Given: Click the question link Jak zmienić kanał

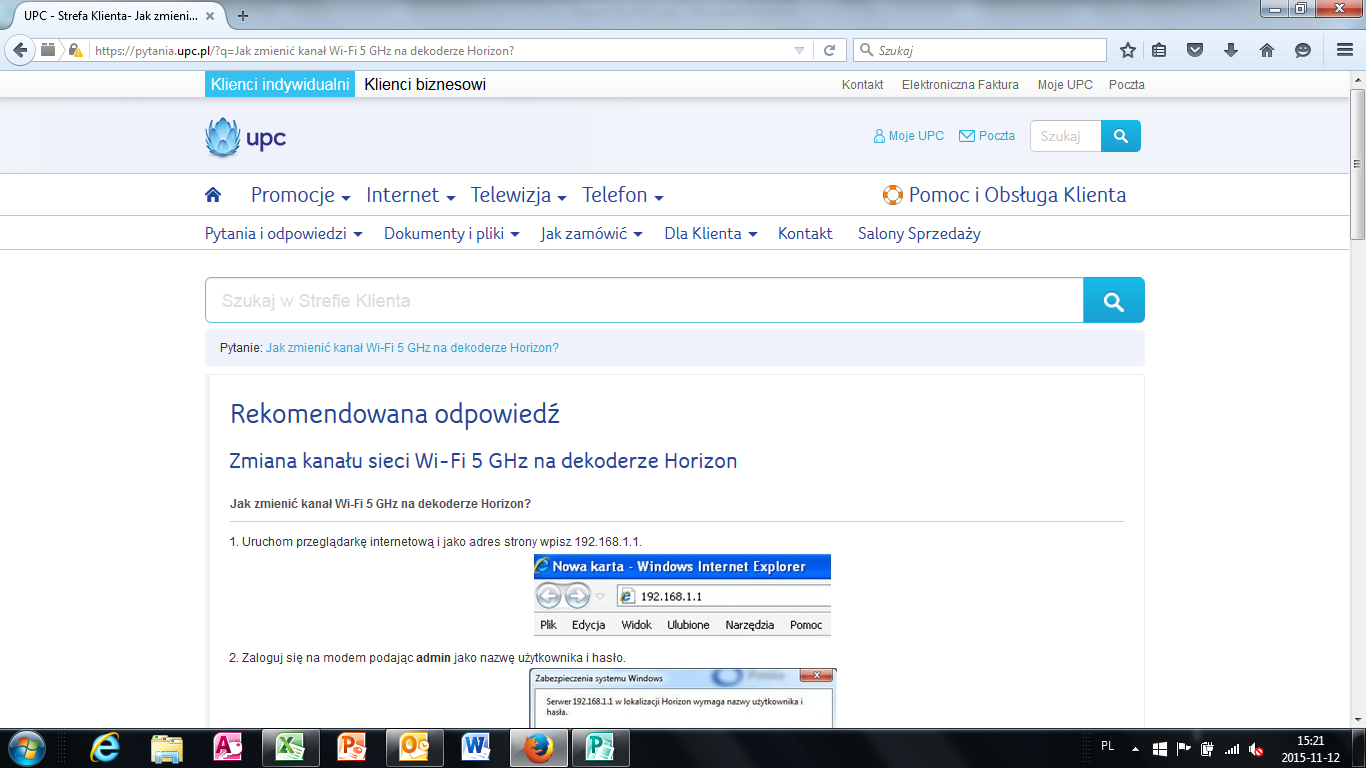Looking at the screenshot, I should (x=412, y=348).
